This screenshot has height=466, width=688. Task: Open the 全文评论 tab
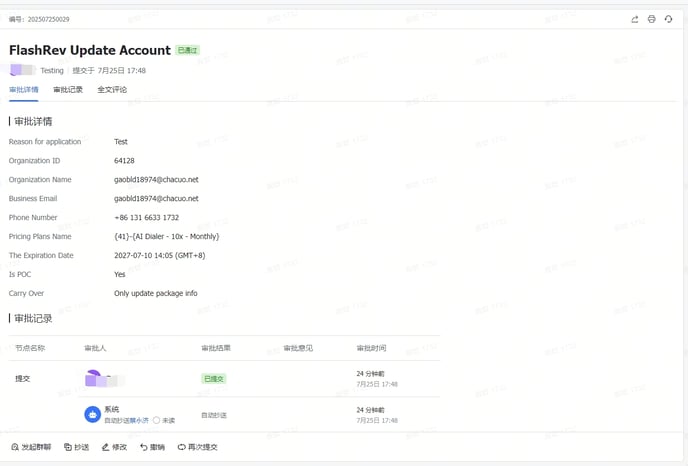click(x=112, y=90)
